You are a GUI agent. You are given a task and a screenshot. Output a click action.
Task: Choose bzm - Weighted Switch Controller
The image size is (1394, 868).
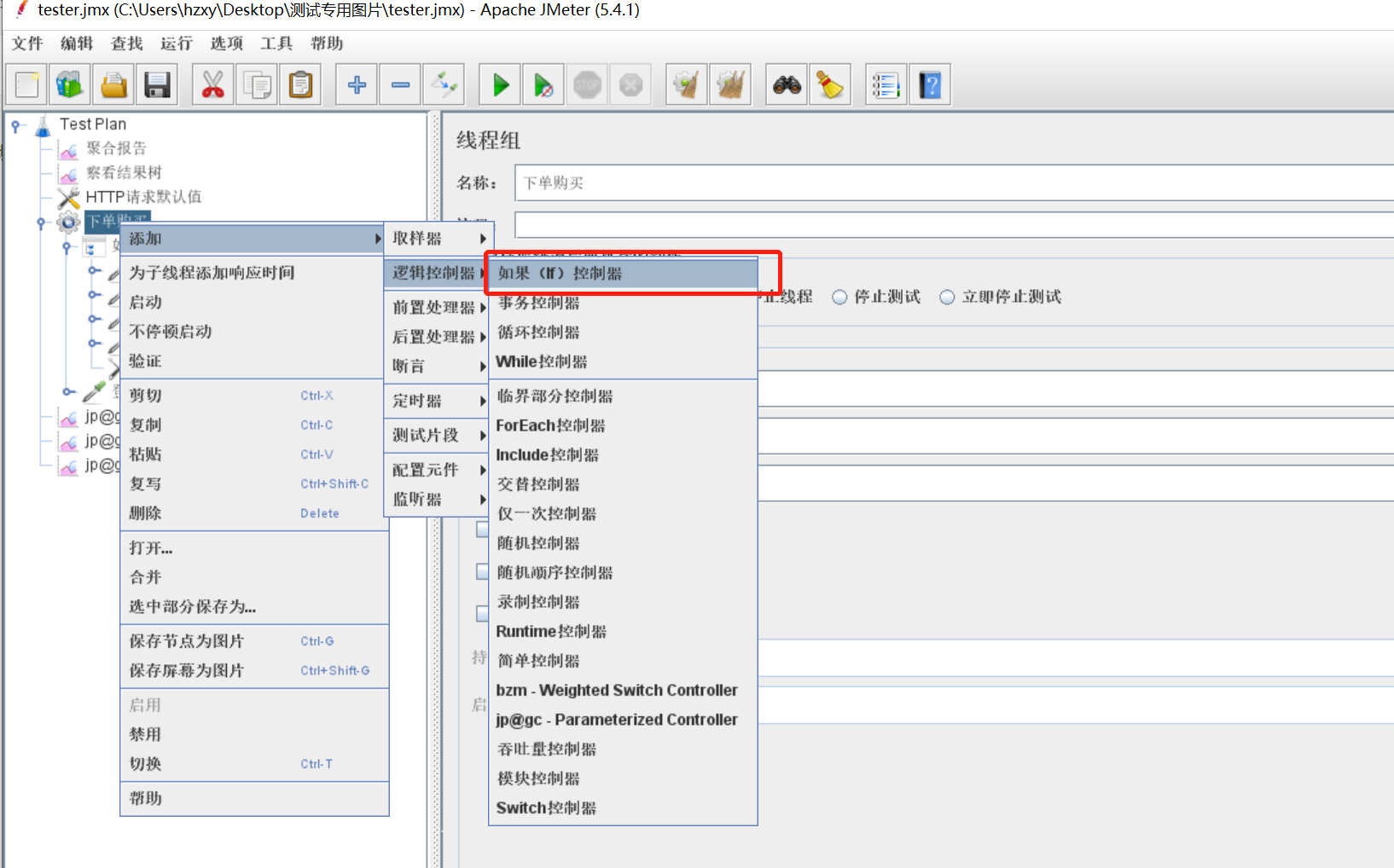point(623,690)
